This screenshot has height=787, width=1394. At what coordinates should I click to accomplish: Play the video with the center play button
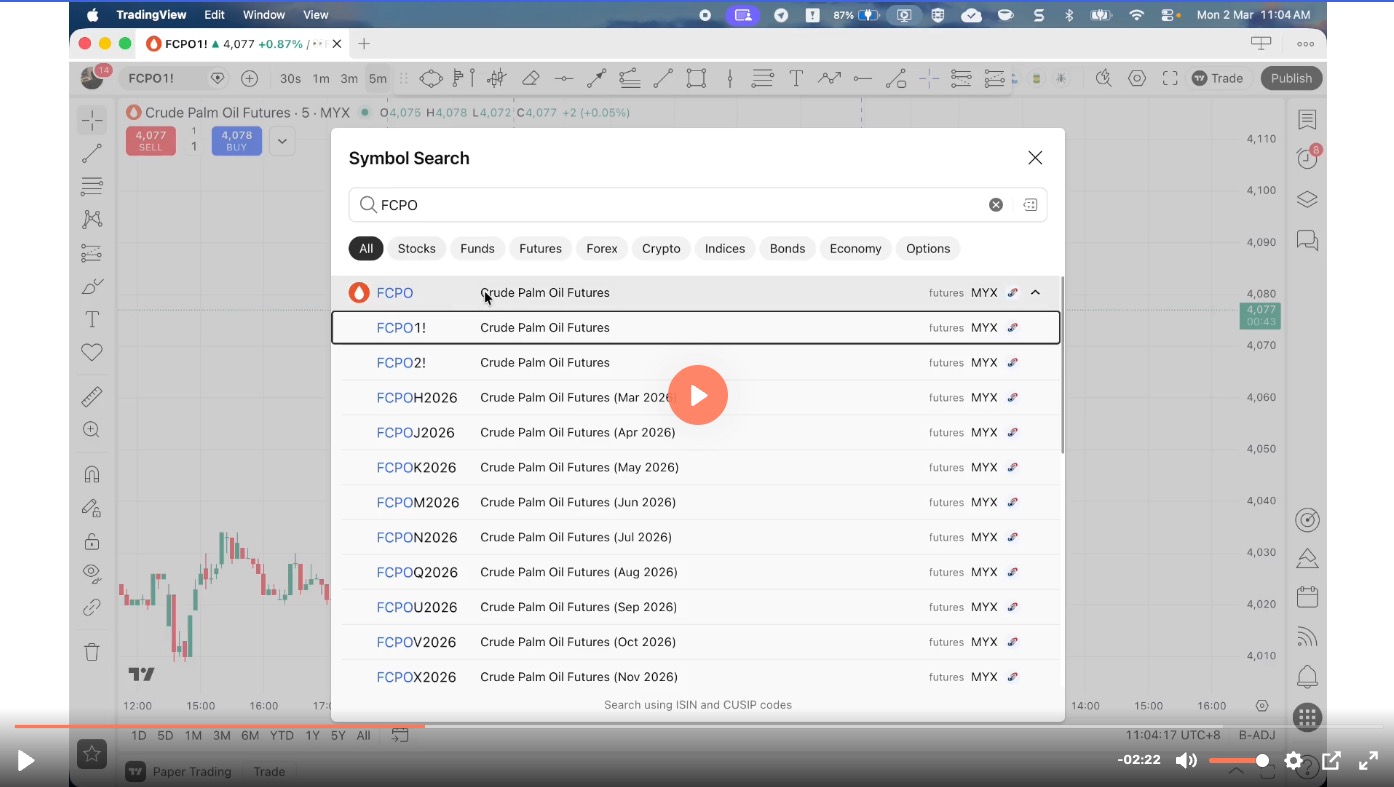698,395
